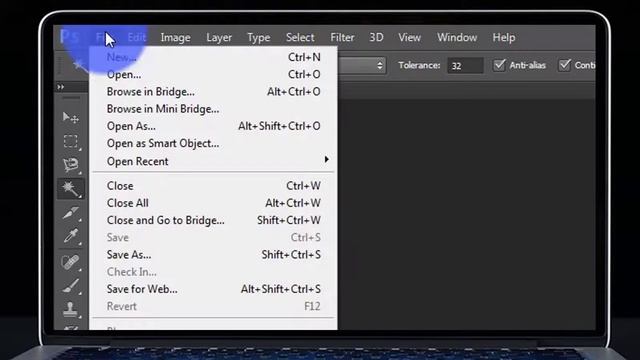The width and height of the screenshot is (640, 360).
Task: Select the Move tool
Action: (71, 118)
